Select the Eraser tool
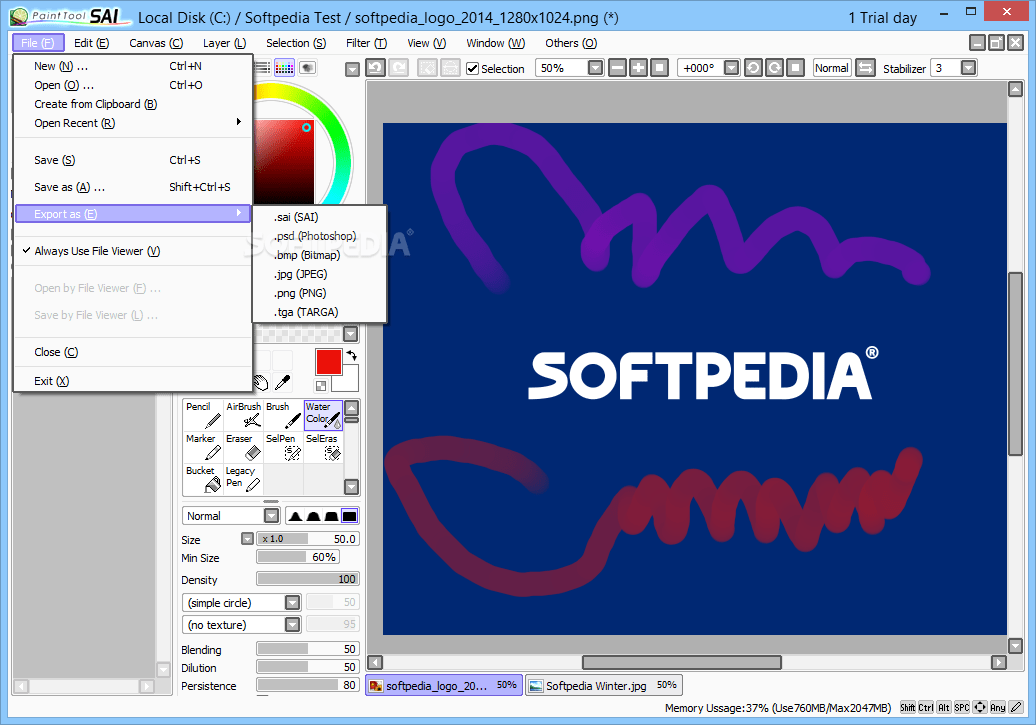The width and height of the screenshot is (1036, 725). point(243,447)
